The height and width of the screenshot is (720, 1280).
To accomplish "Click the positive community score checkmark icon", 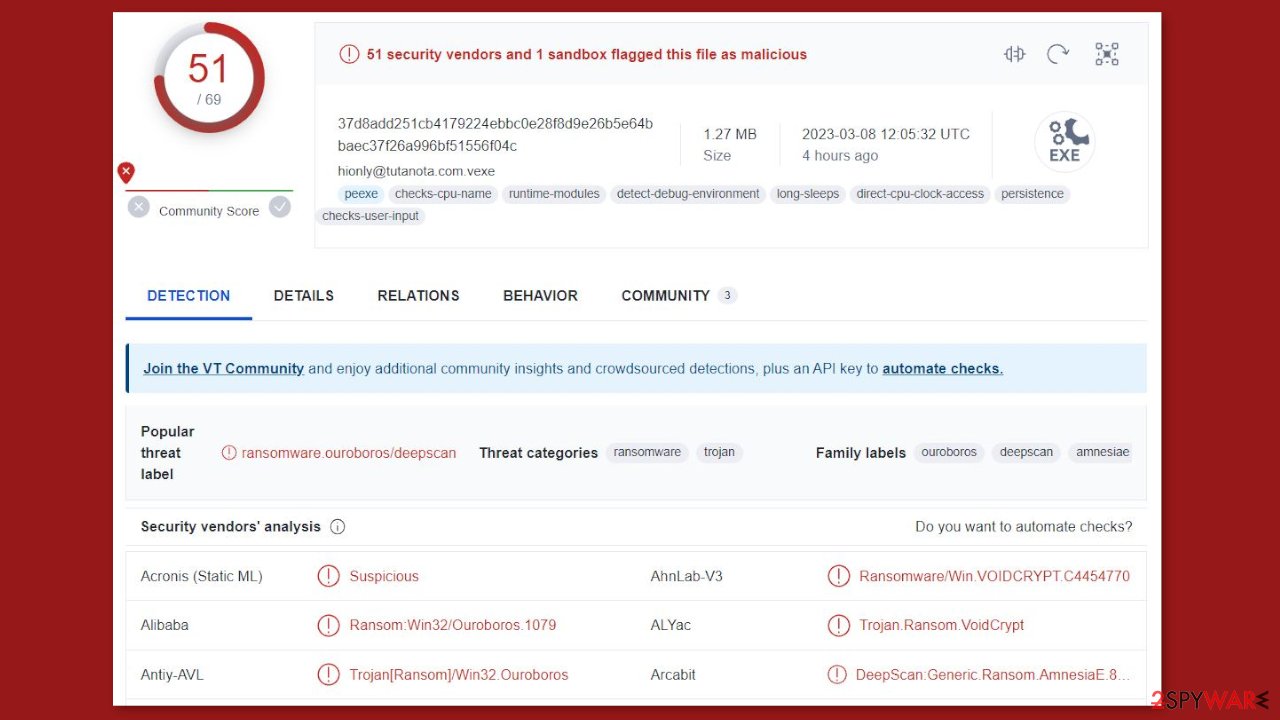I will [x=280, y=207].
